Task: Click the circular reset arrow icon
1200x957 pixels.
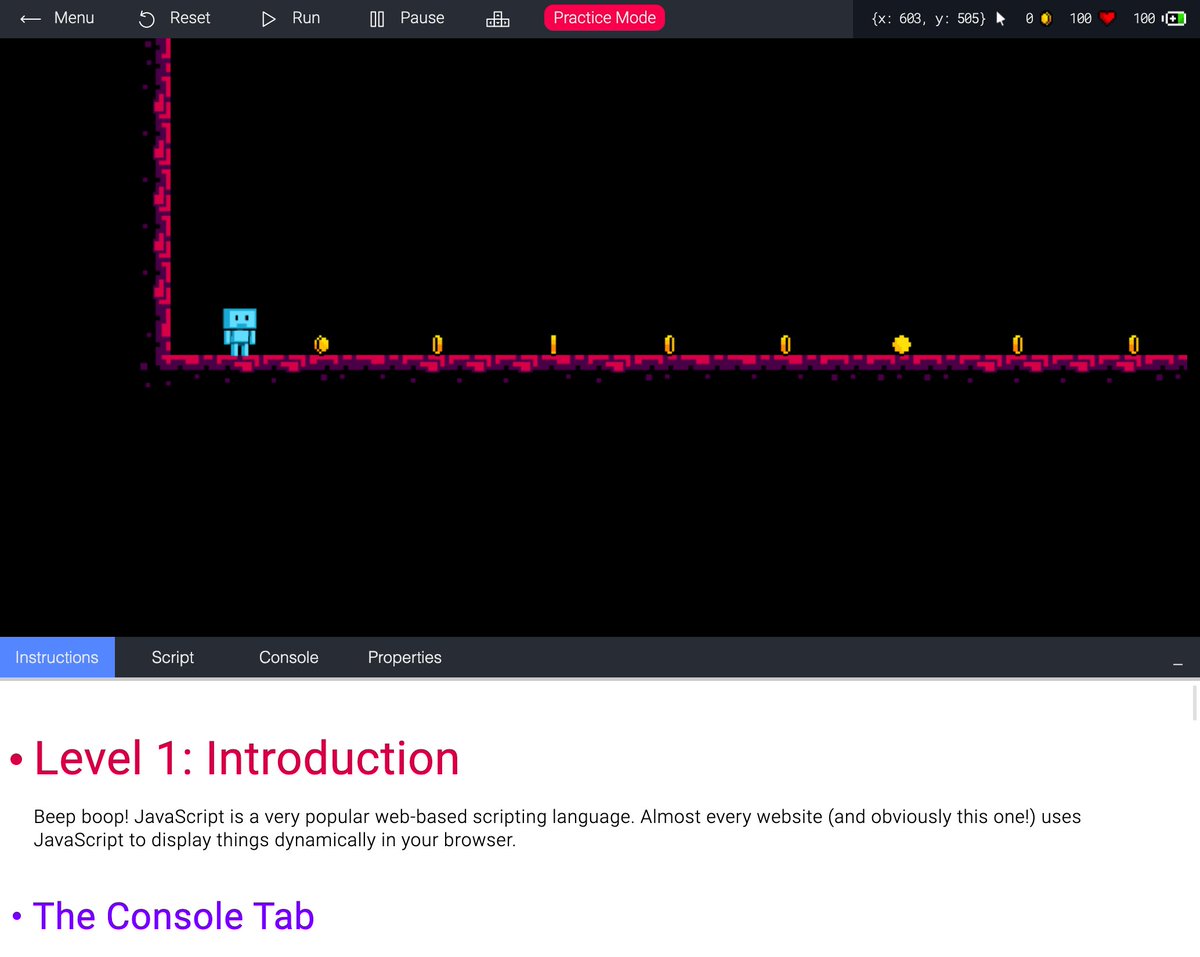Action: 147,19
